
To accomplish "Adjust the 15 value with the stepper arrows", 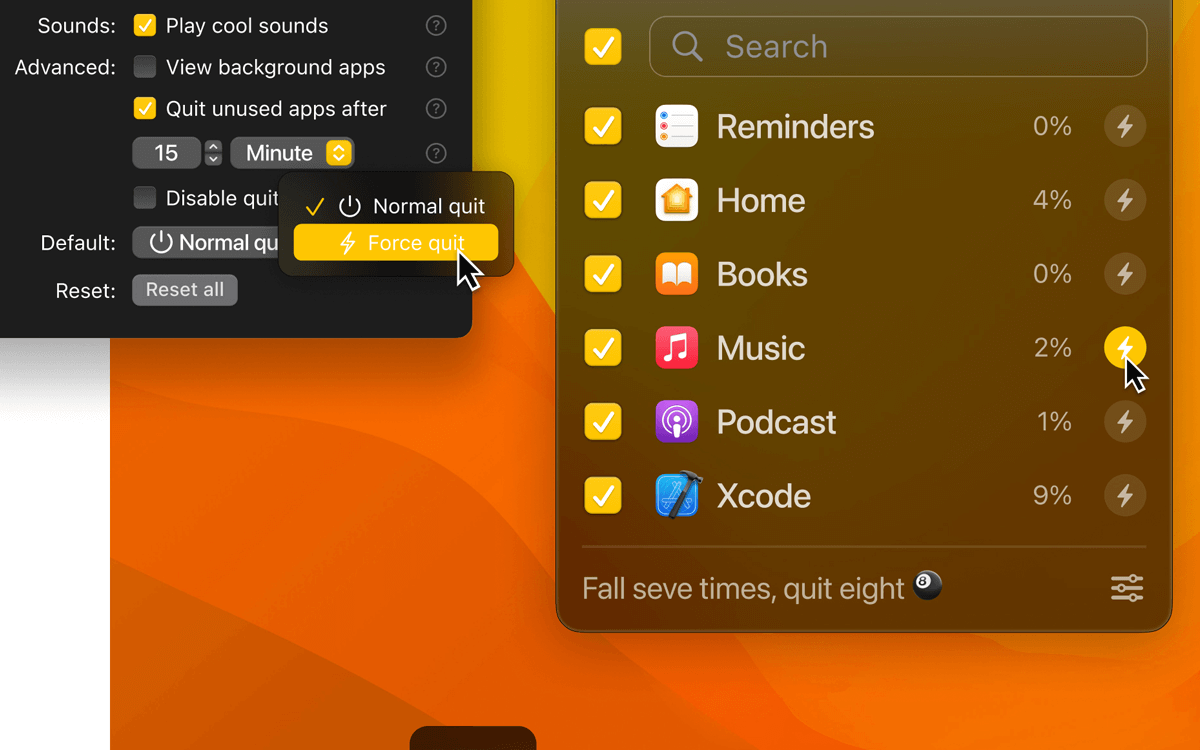I will pyautogui.click(x=213, y=153).
